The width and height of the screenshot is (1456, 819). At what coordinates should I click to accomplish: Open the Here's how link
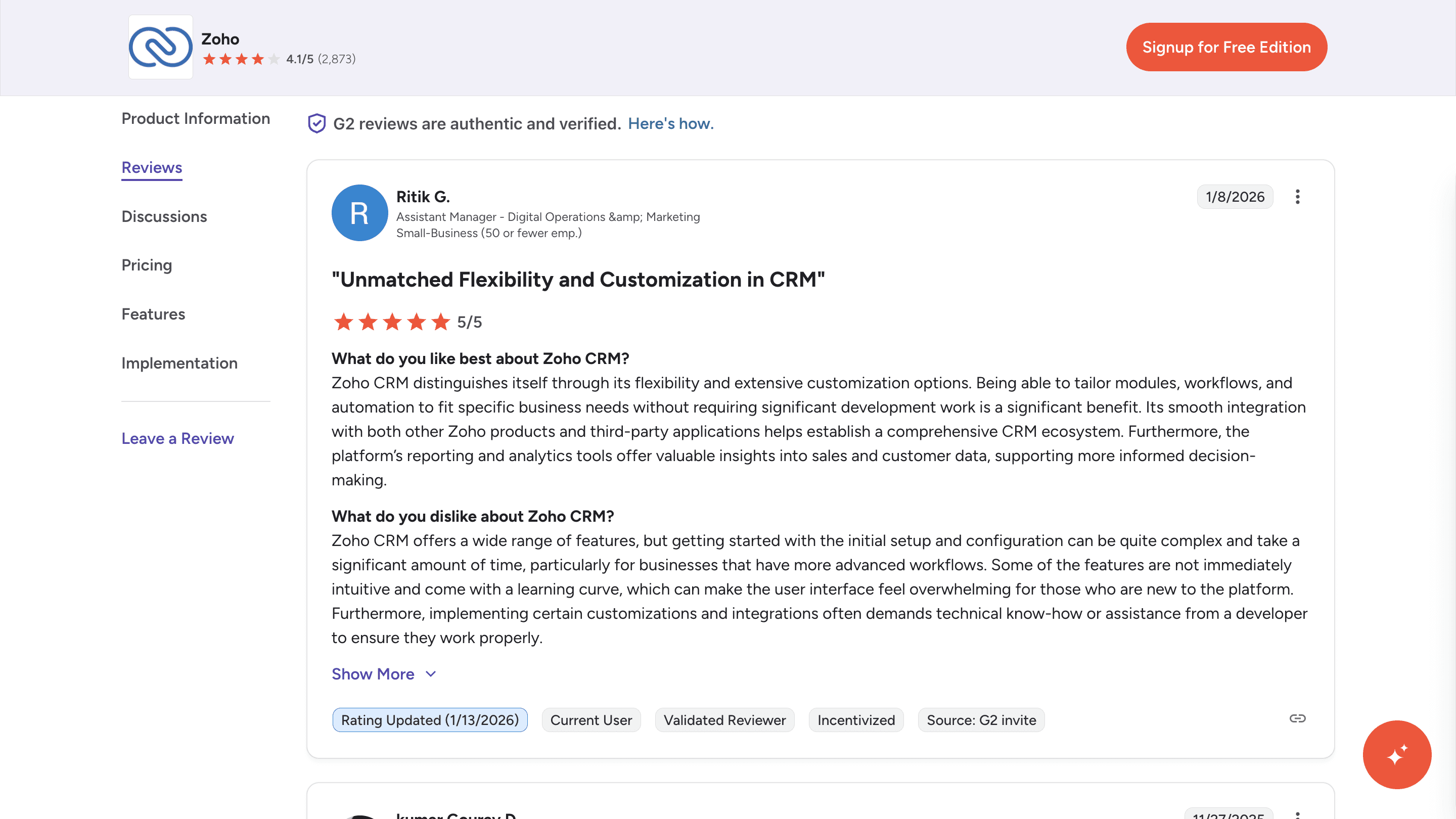tap(670, 123)
